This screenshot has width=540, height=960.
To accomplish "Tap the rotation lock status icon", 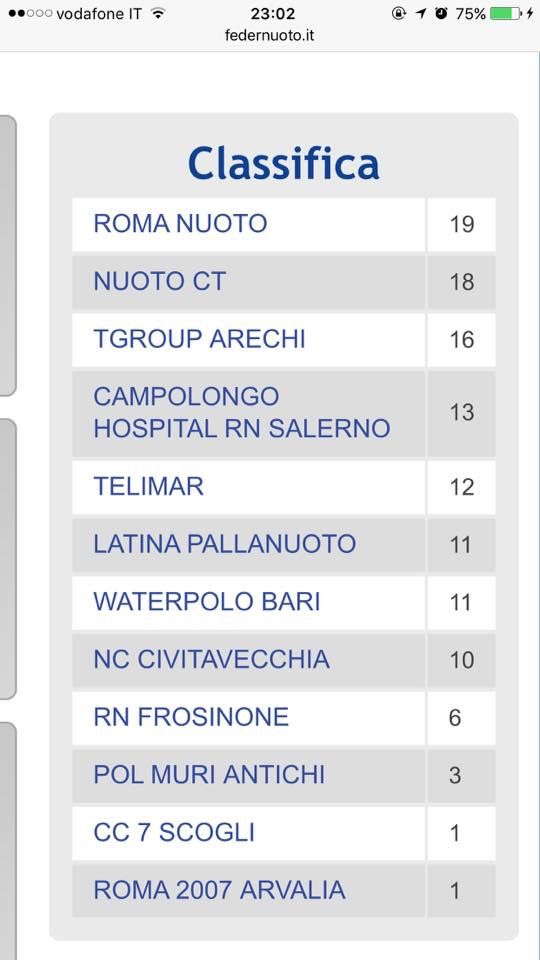I will point(399,13).
